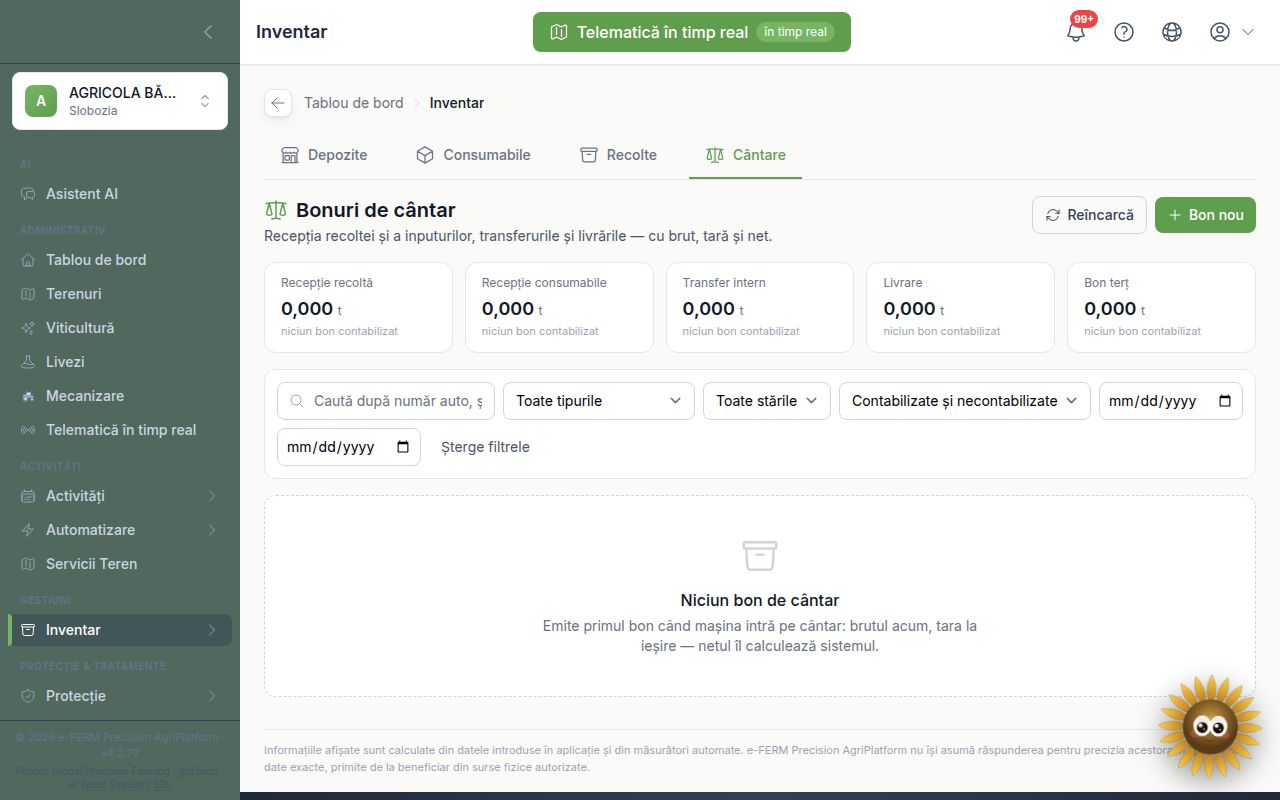Click the Bon nou button
This screenshot has height=800, width=1280.
[1205, 215]
